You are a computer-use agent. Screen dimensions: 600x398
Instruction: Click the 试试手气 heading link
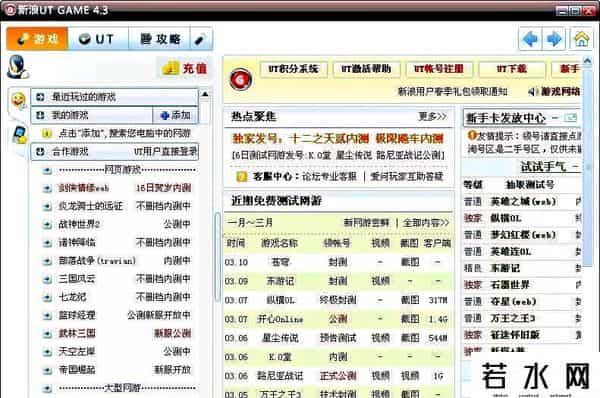(543, 166)
